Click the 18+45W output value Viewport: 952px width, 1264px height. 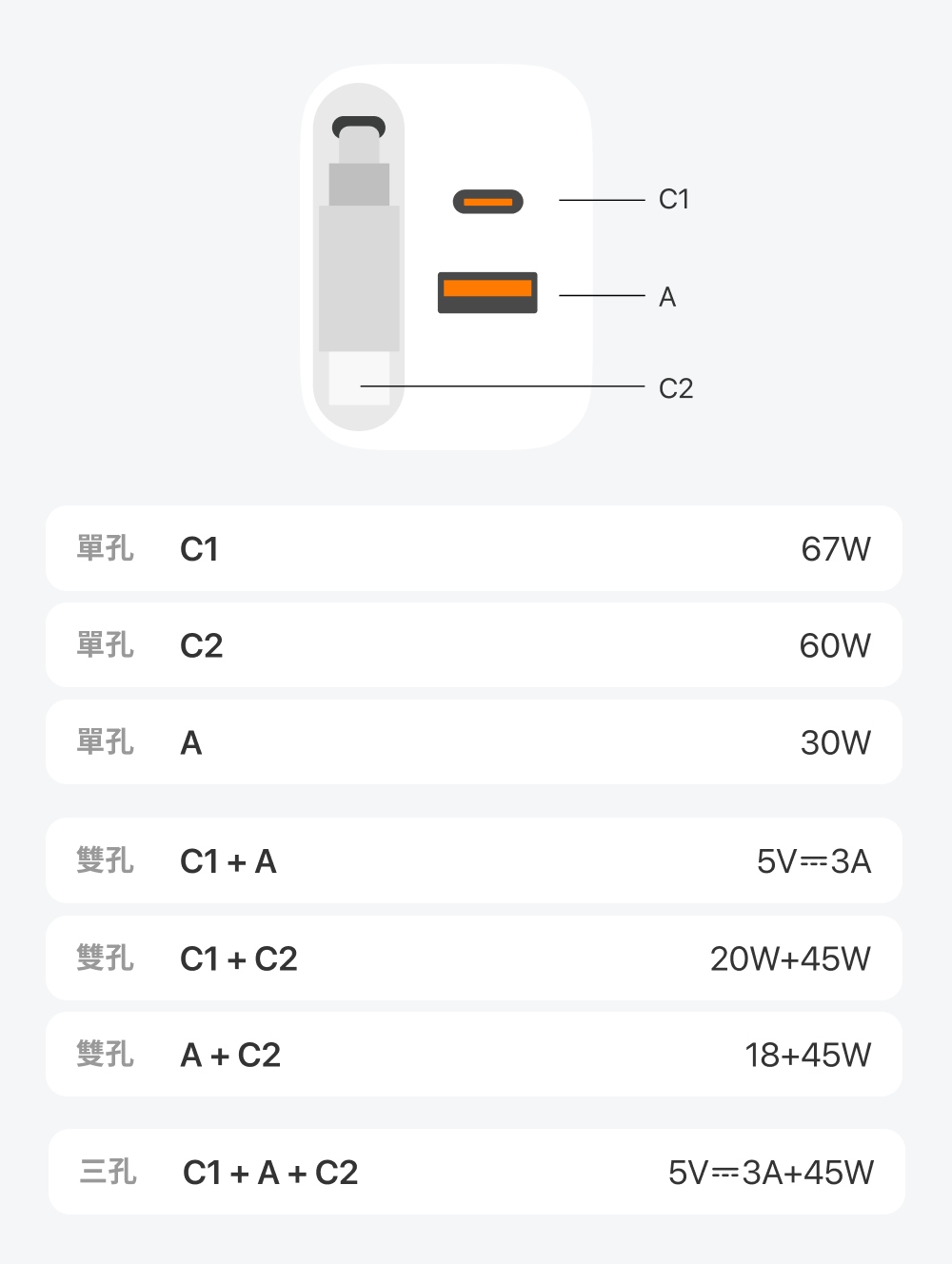coord(807,1056)
